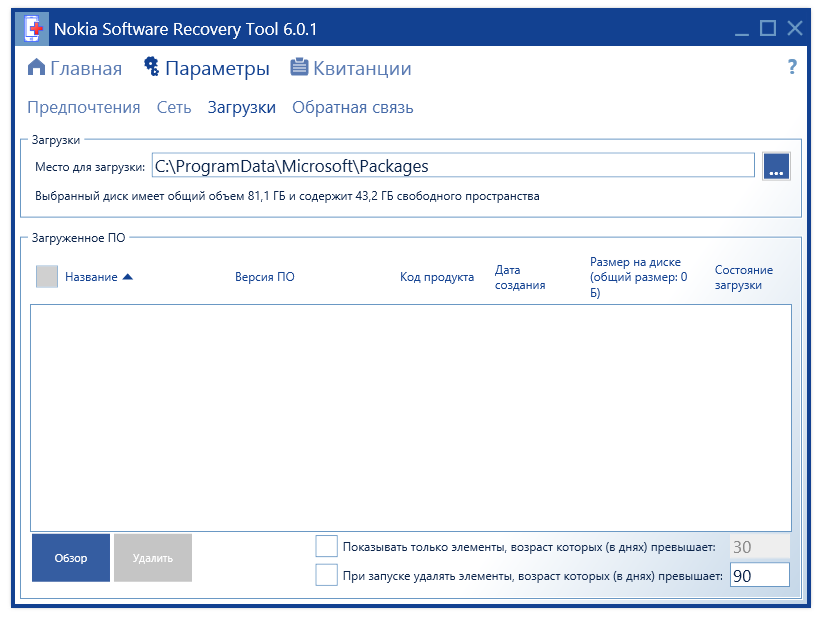The width and height of the screenshot is (840, 626).
Task: Open the Параметры settings tab
Action: [206, 69]
